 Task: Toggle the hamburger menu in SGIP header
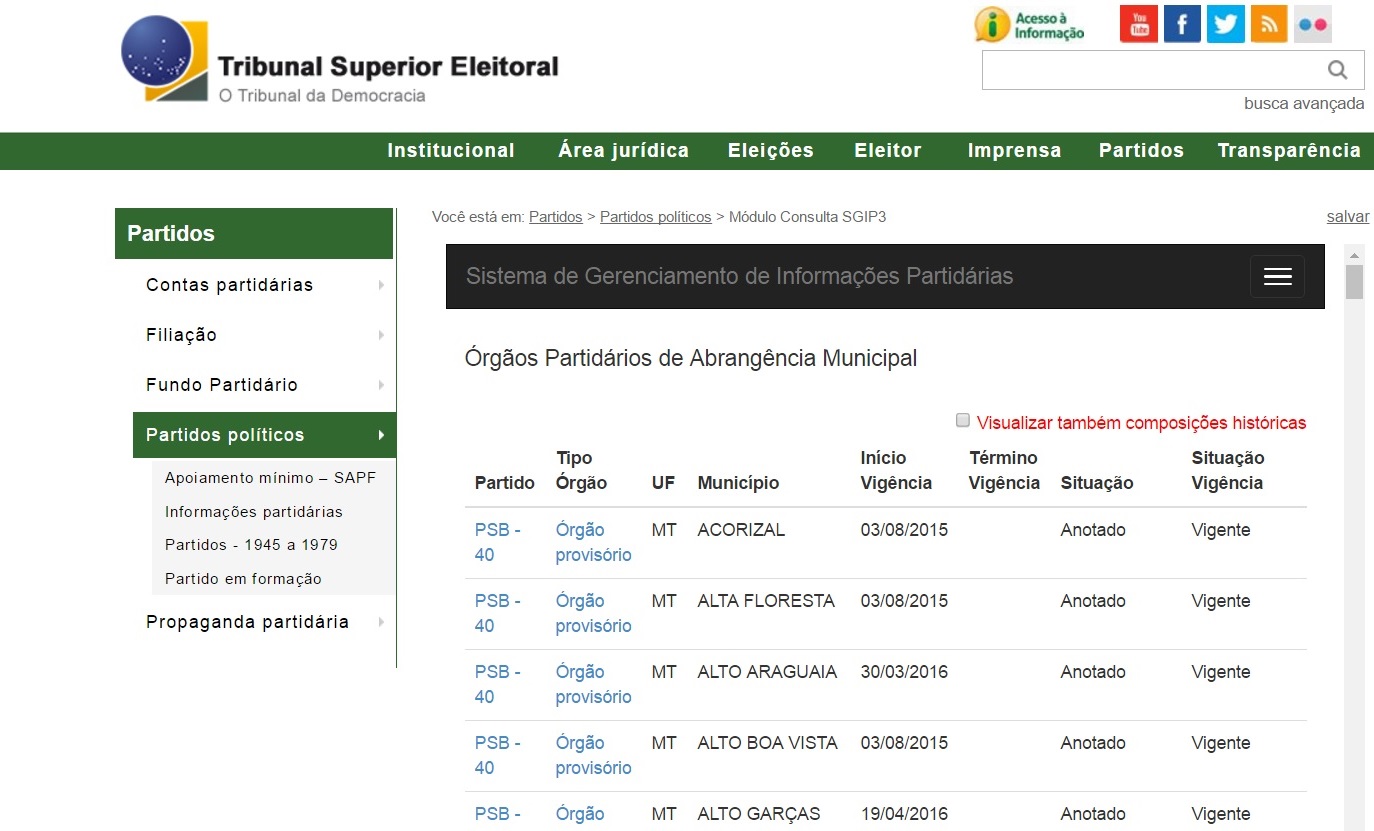(1277, 277)
